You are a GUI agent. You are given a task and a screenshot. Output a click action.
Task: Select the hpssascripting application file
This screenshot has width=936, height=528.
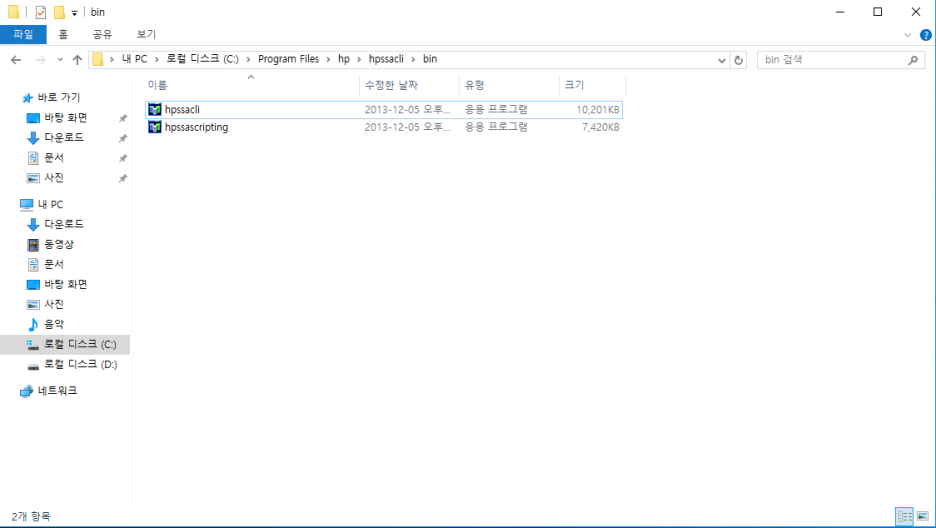pyautogui.click(x=384, y=127)
